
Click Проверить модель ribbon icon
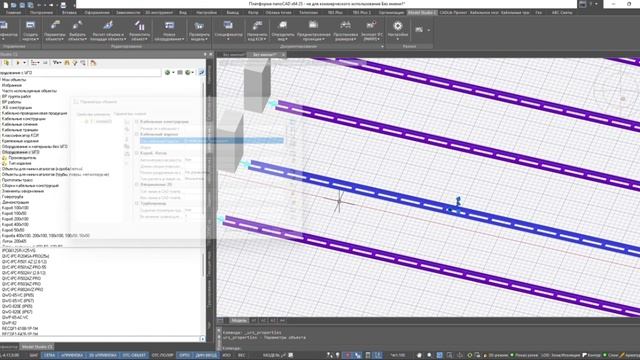click(199, 25)
